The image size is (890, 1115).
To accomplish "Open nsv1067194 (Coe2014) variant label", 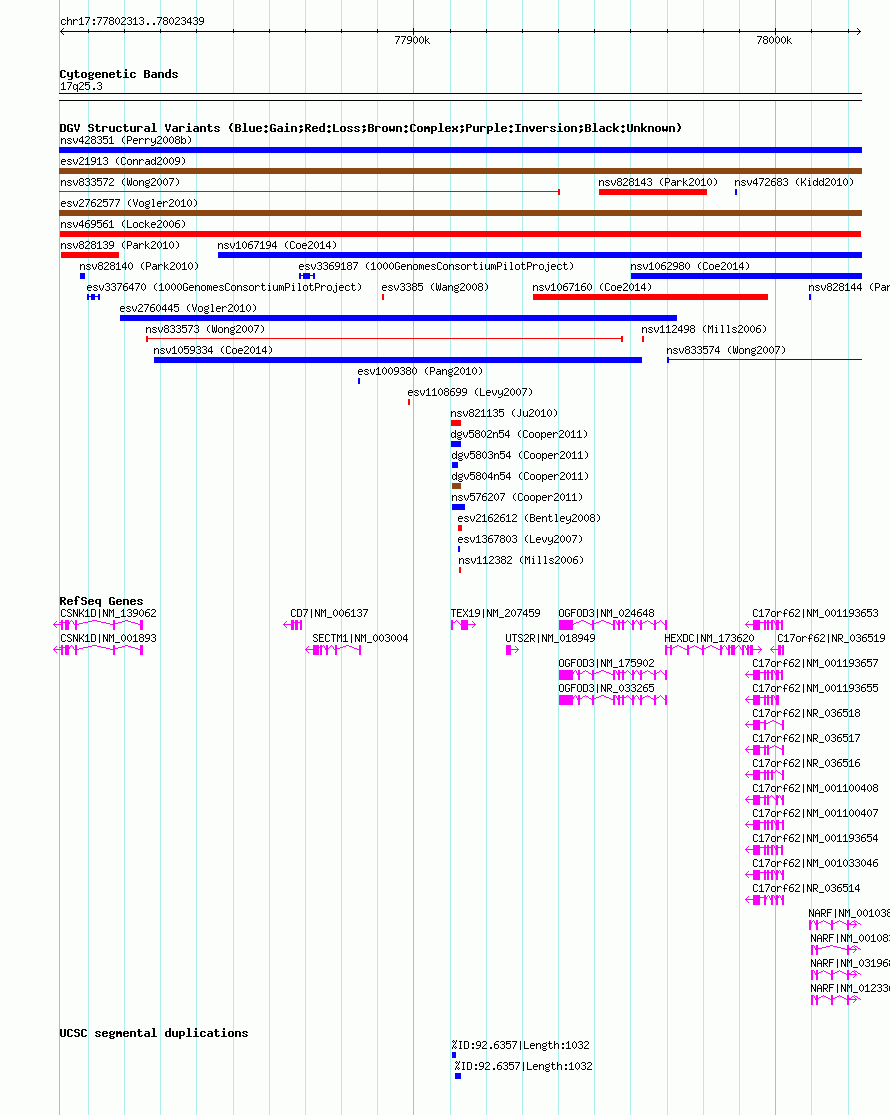I will click(277, 245).
